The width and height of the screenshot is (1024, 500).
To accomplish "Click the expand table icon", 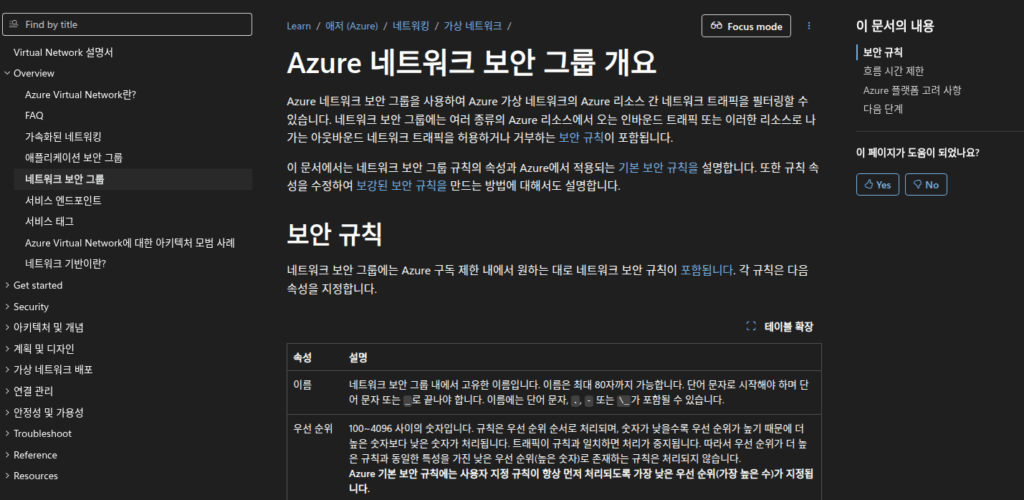I will click(x=751, y=326).
